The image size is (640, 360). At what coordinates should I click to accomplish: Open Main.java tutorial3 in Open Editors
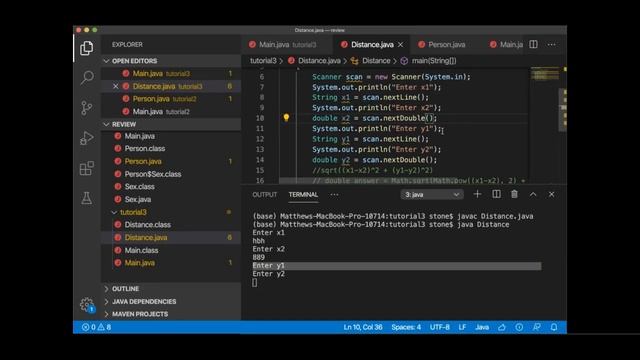pos(171,73)
